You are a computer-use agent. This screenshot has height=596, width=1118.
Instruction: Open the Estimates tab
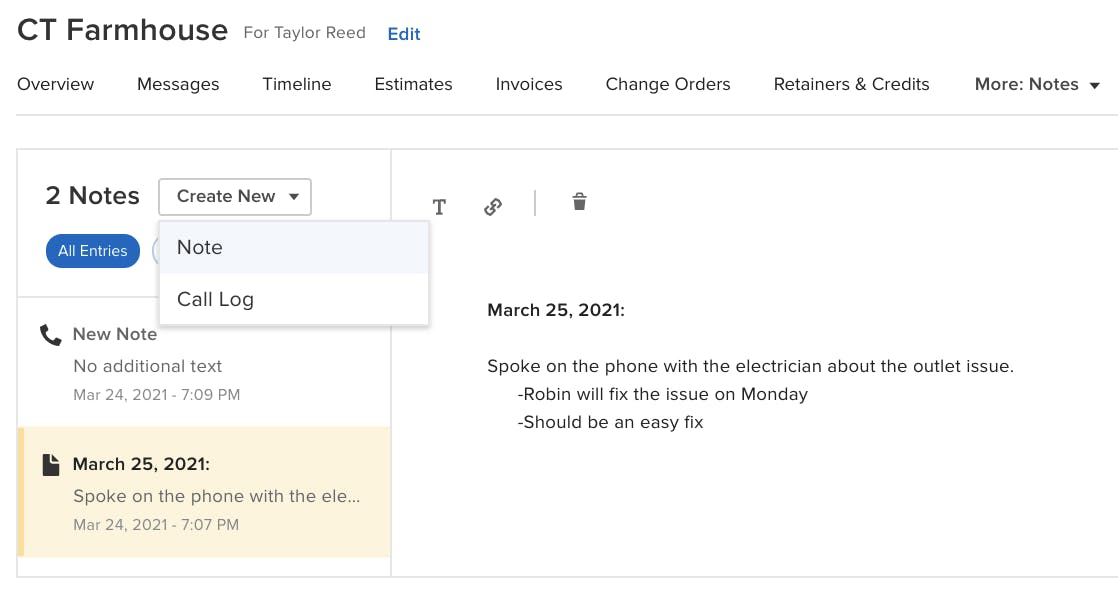[414, 84]
